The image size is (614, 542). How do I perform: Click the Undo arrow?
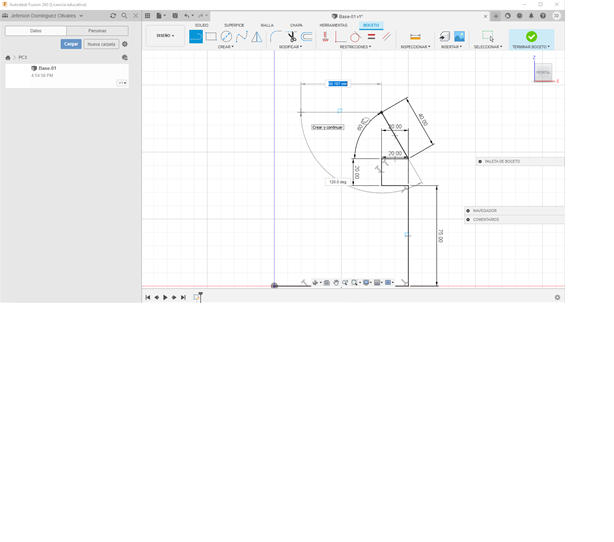(x=187, y=16)
